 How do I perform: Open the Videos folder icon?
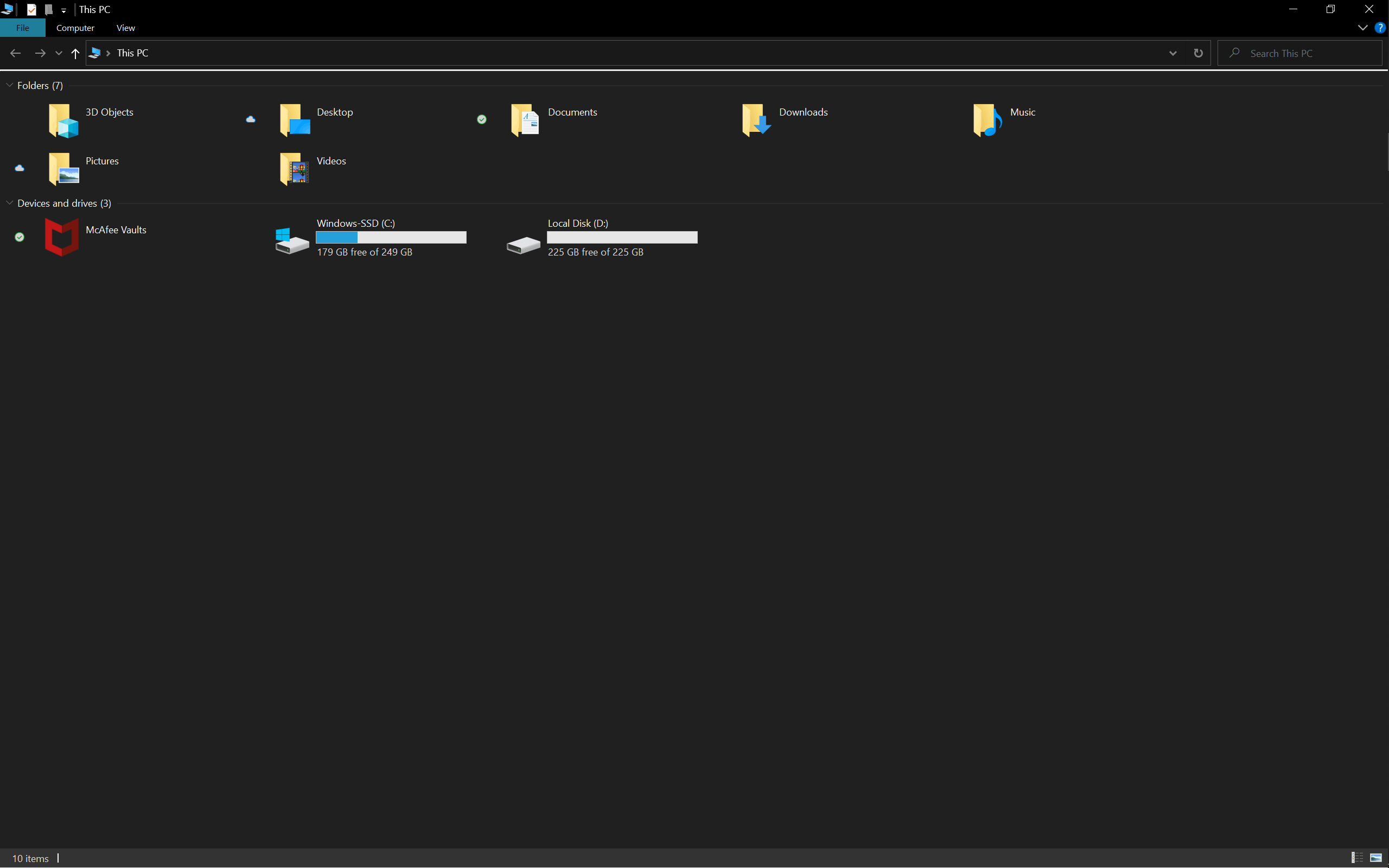(x=294, y=169)
